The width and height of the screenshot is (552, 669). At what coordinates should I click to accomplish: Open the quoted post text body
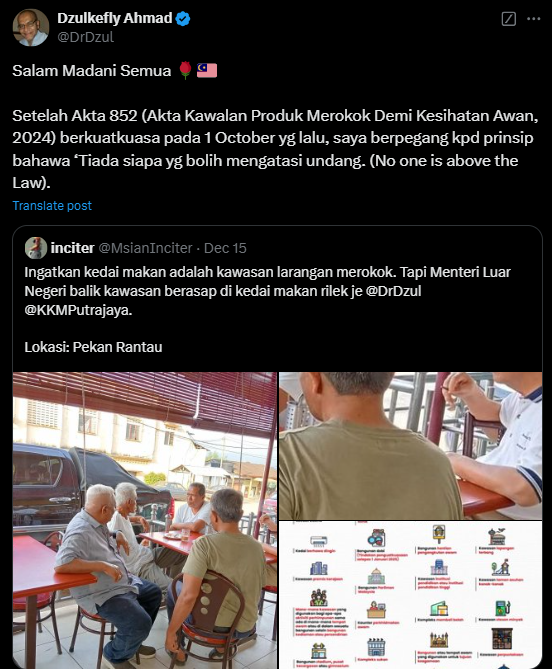[x=267, y=291]
